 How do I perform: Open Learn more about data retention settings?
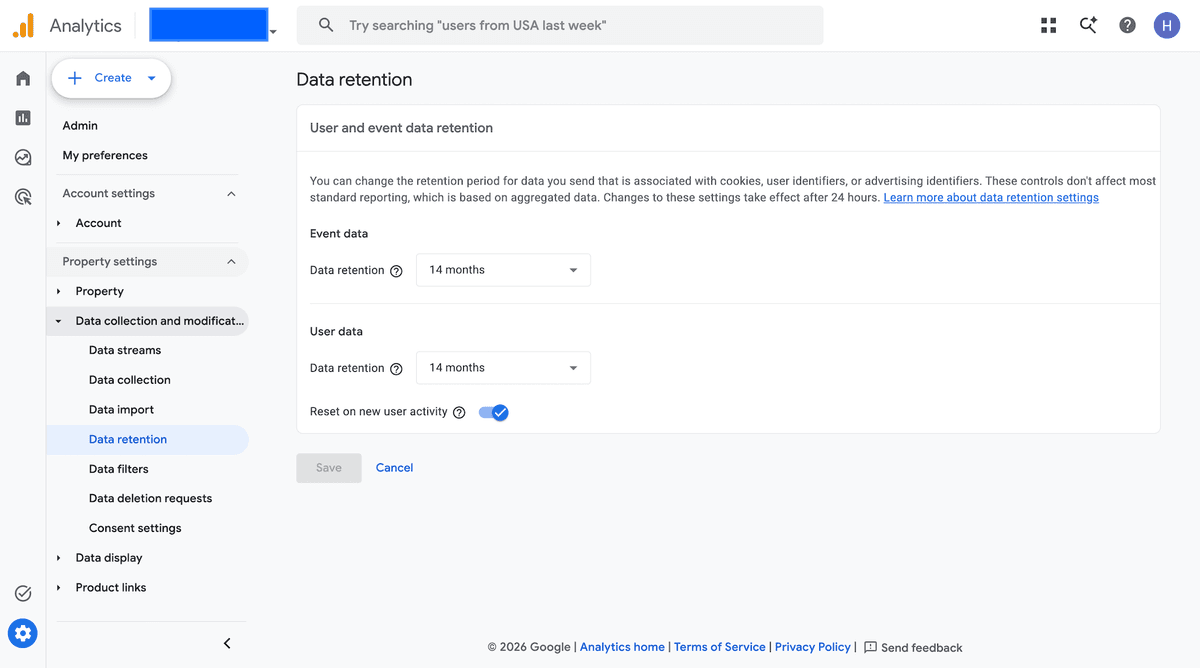pos(991,198)
